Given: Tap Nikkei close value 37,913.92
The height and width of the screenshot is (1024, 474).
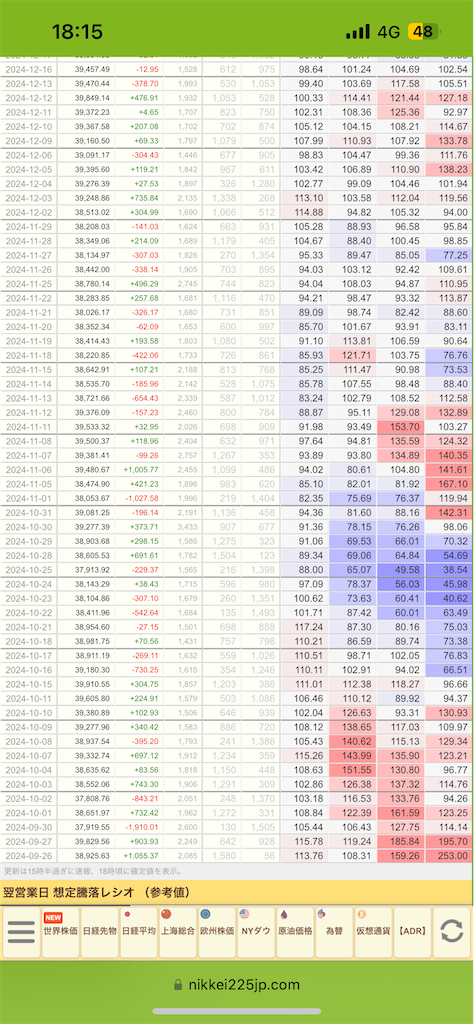Looking at the screenshot, I should (92, 569).
